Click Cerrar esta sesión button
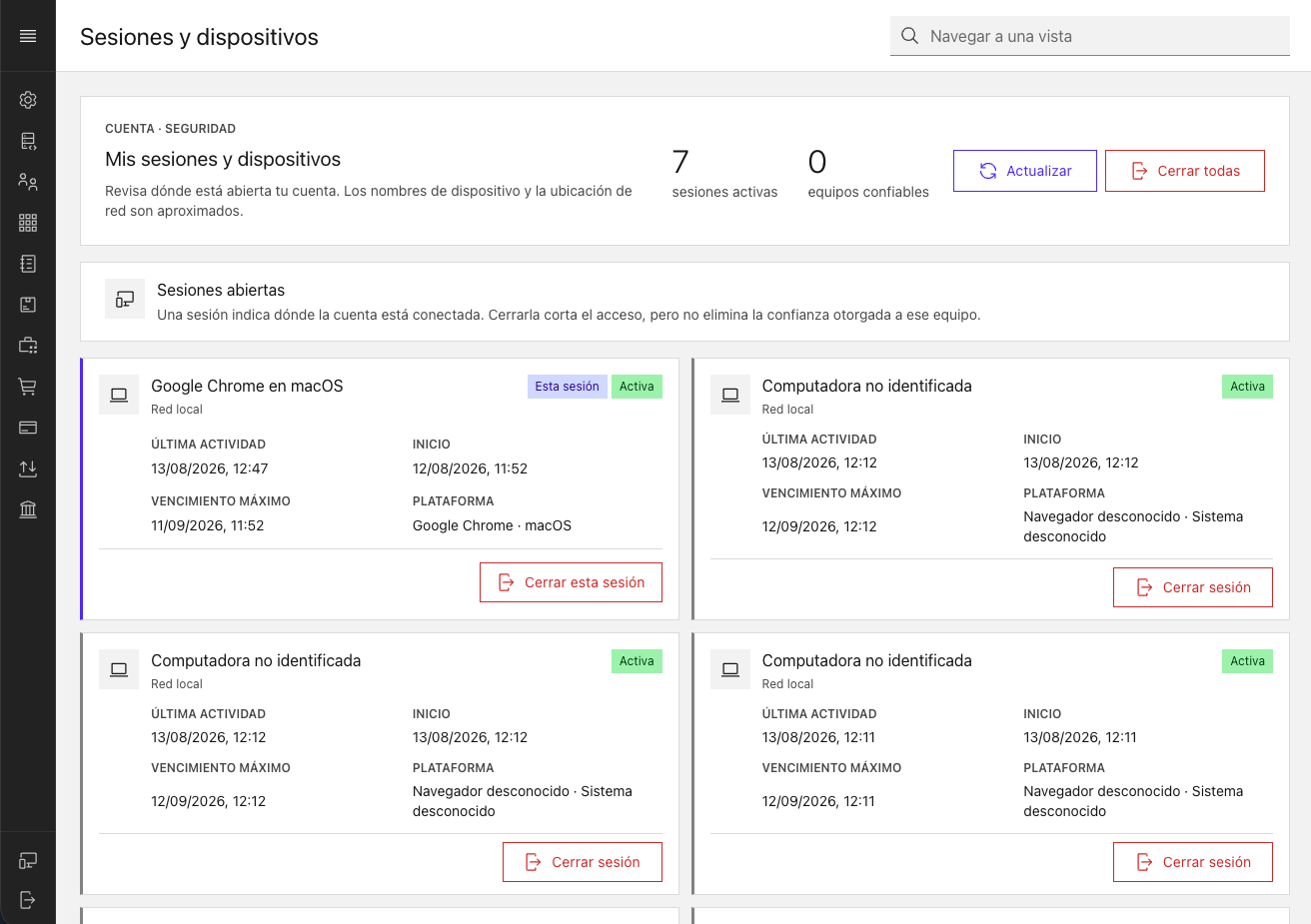 coord(571,582)
